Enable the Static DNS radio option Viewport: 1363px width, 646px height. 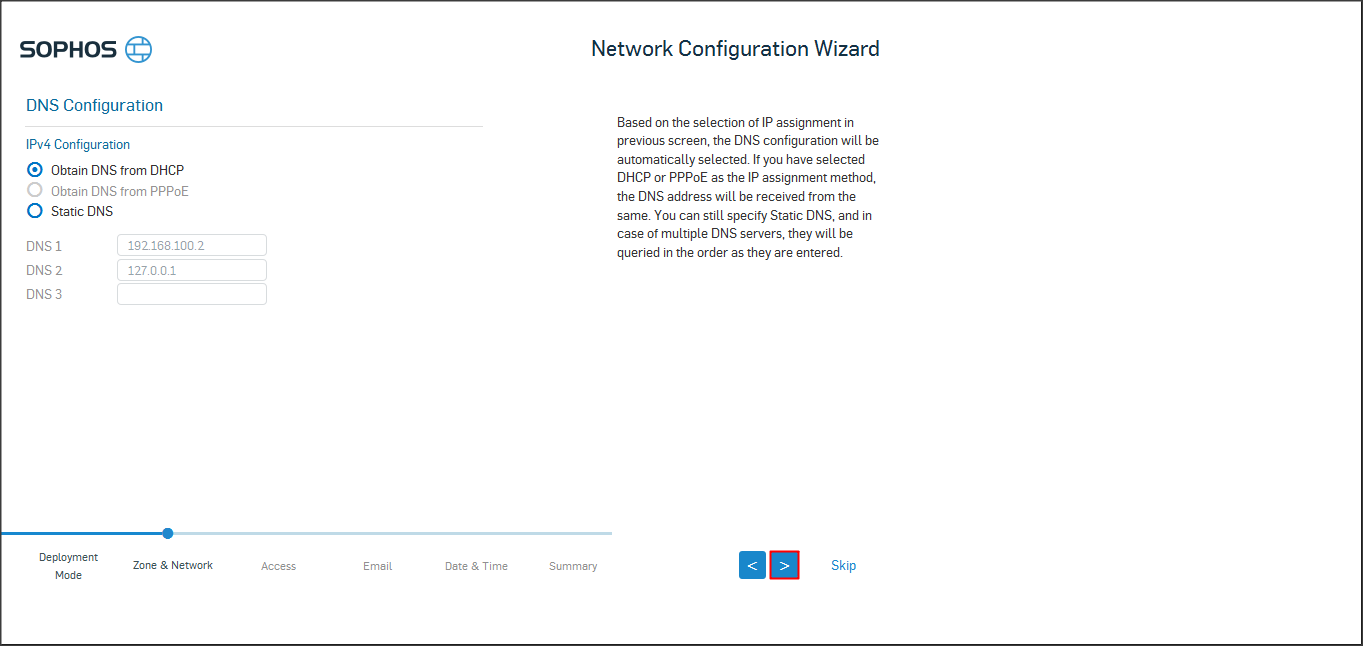(x=35, y=211)
